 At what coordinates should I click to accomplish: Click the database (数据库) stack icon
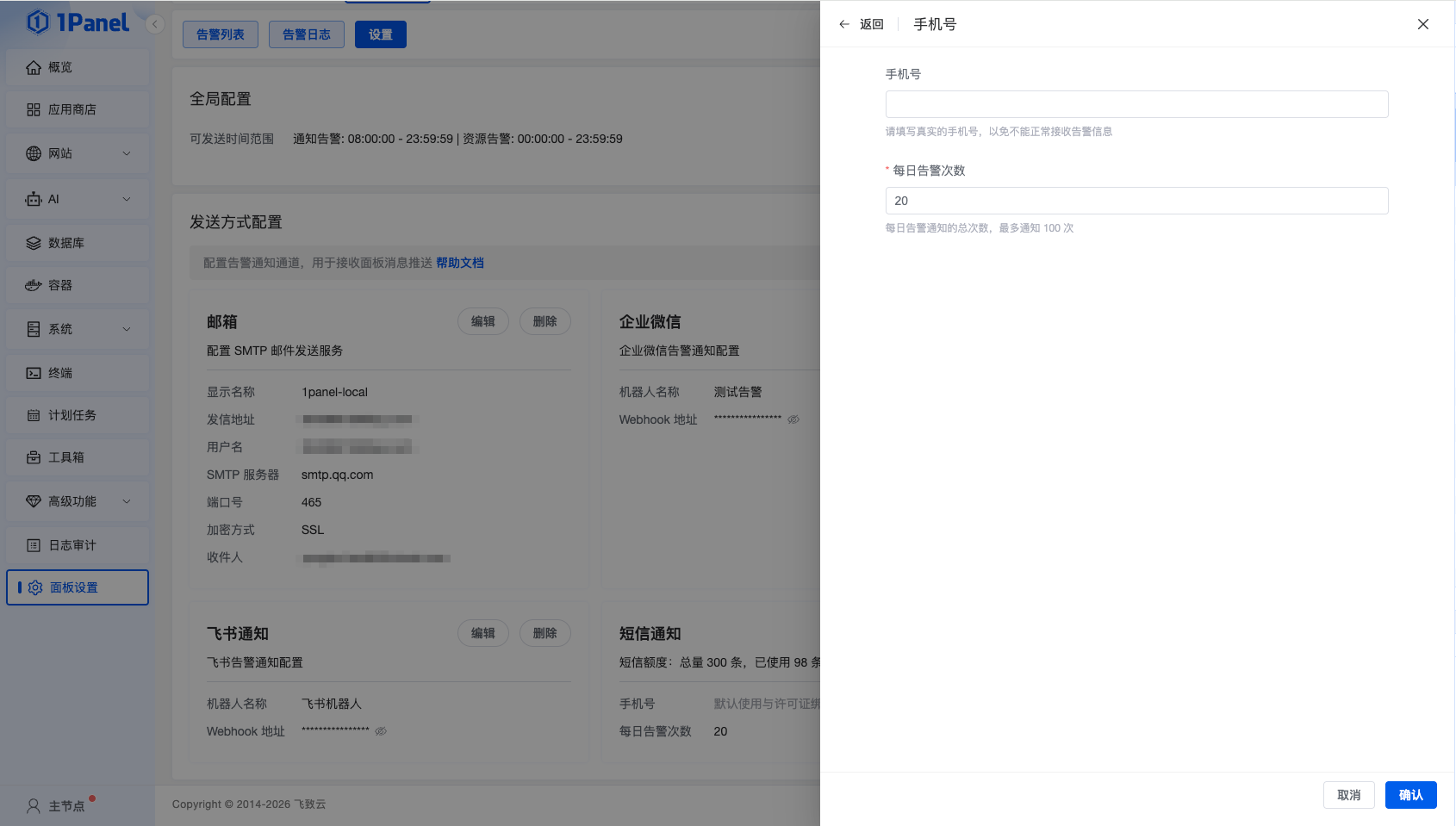click(34, 243)
